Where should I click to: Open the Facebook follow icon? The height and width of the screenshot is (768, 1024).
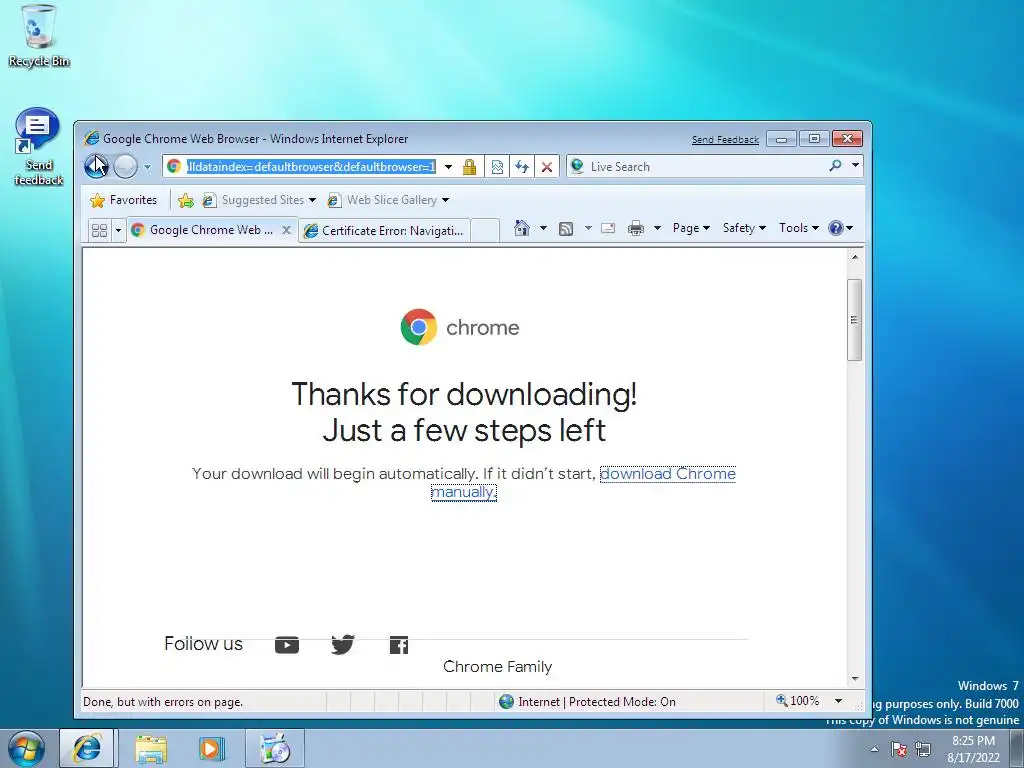coord(399,645)
